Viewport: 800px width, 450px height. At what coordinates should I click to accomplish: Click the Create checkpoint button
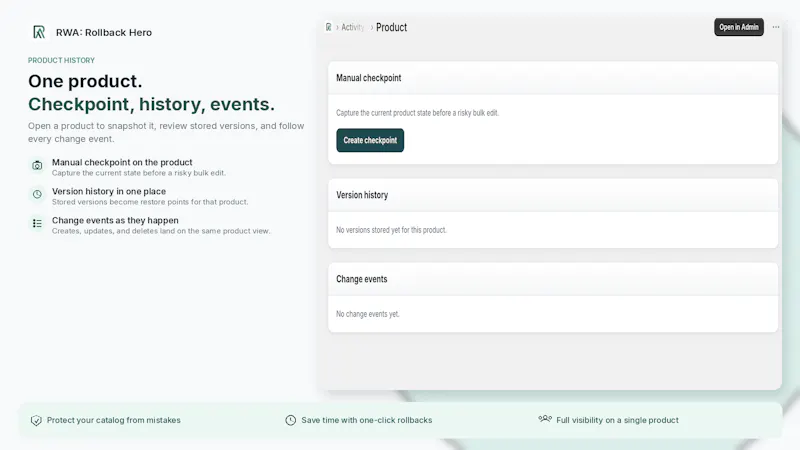(370, 140)
